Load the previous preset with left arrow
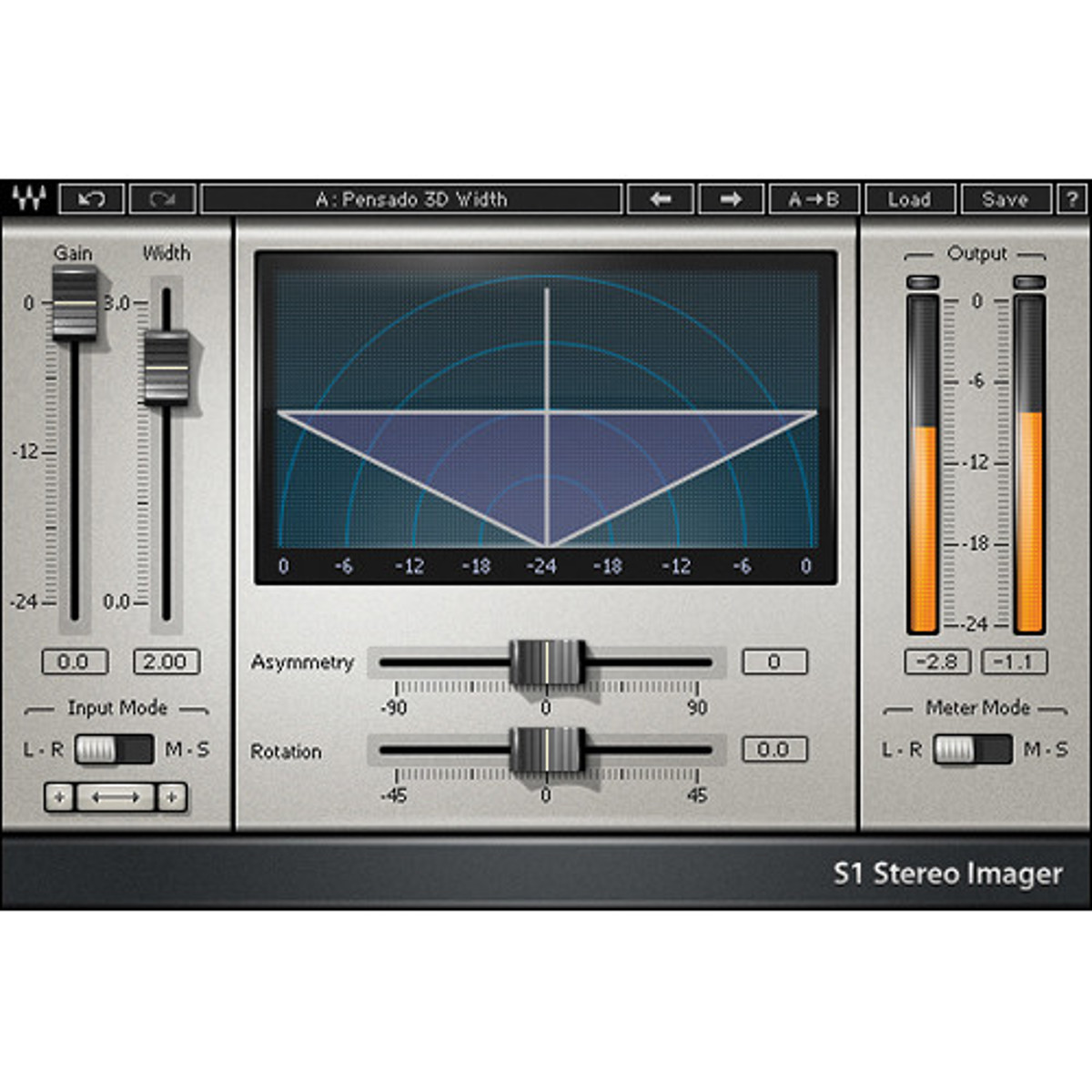This screenshot has height=1092, width=1092. click(x=661, y=198)
